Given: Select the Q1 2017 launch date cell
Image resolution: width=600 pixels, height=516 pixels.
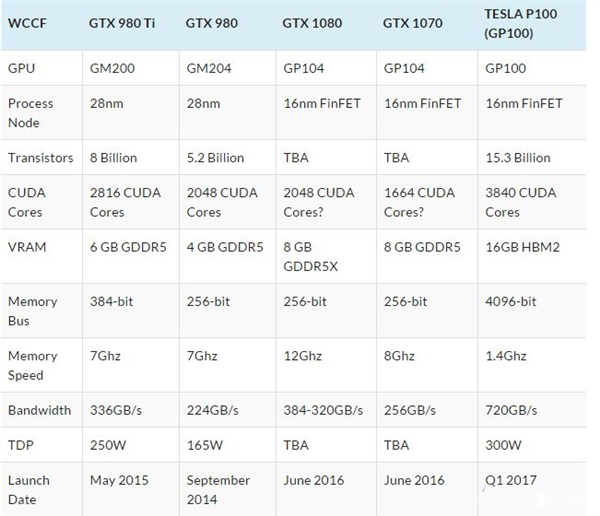Looking at the screenshot, I should click(509, 480).
